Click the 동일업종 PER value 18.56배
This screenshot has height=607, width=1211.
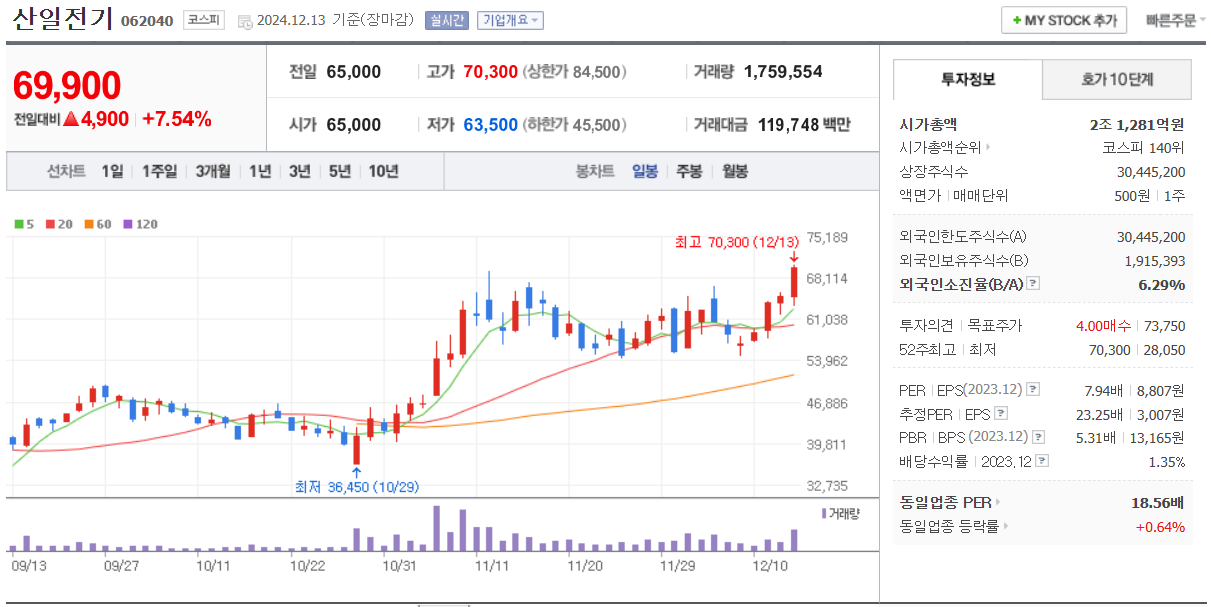click(1157, 502)
